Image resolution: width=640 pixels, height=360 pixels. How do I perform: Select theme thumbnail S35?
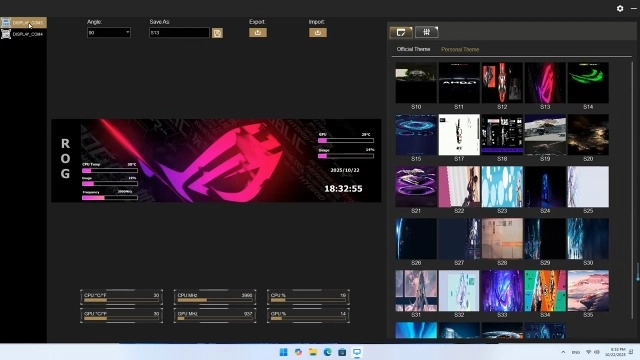[588, 291]
